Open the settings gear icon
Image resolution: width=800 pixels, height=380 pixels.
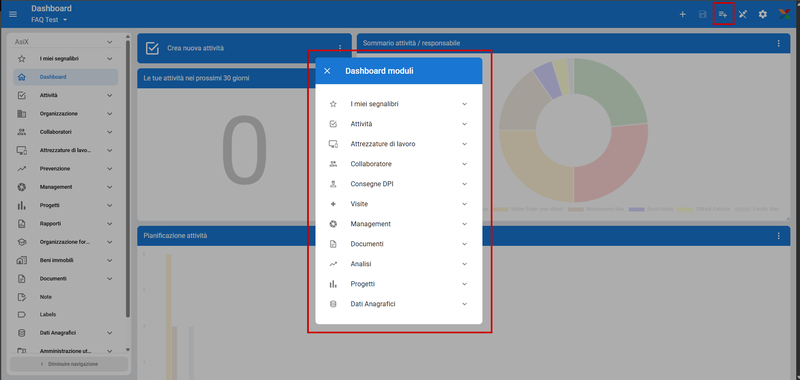pyautogui.click(x=762, y=14)
